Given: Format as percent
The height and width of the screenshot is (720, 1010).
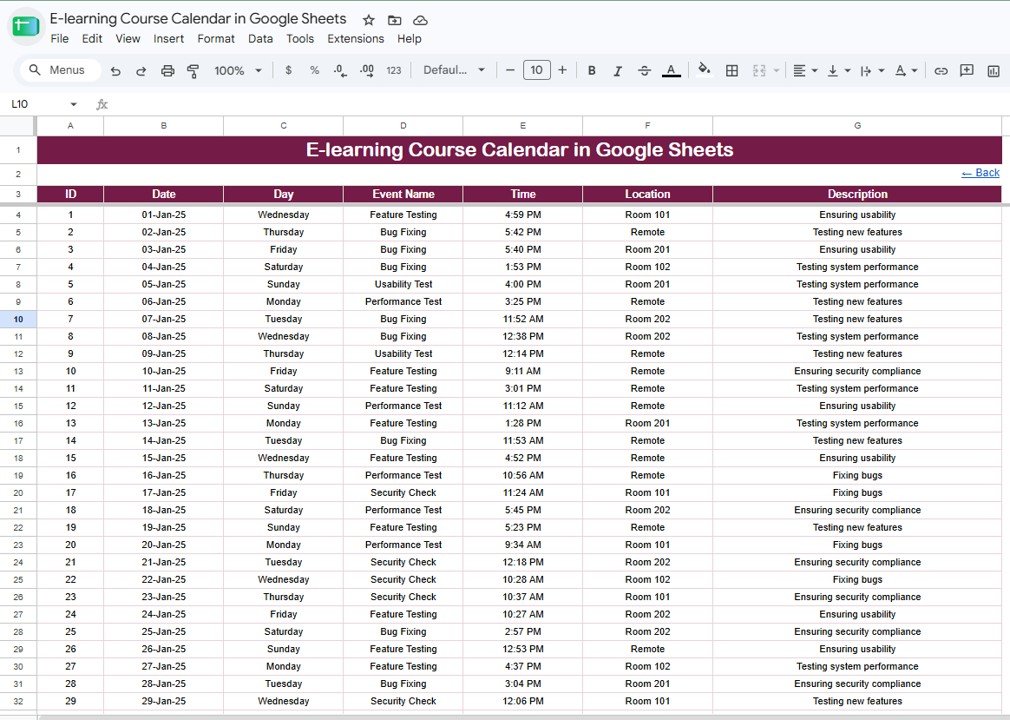Looking at the screenshot, I should point(314,70).
